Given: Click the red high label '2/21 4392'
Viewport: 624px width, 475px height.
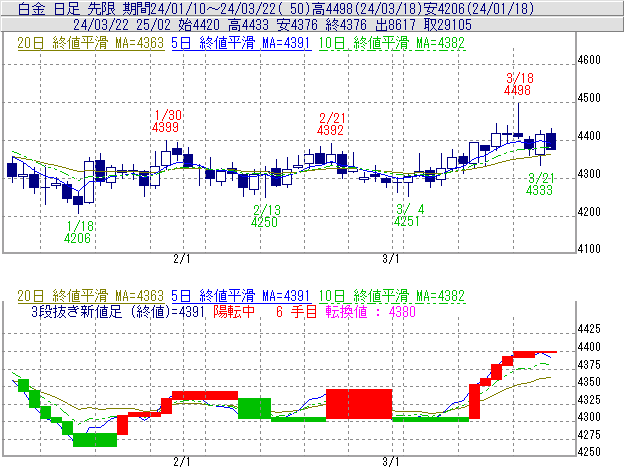Looking at the screenshot, I should tap(331, 124).
